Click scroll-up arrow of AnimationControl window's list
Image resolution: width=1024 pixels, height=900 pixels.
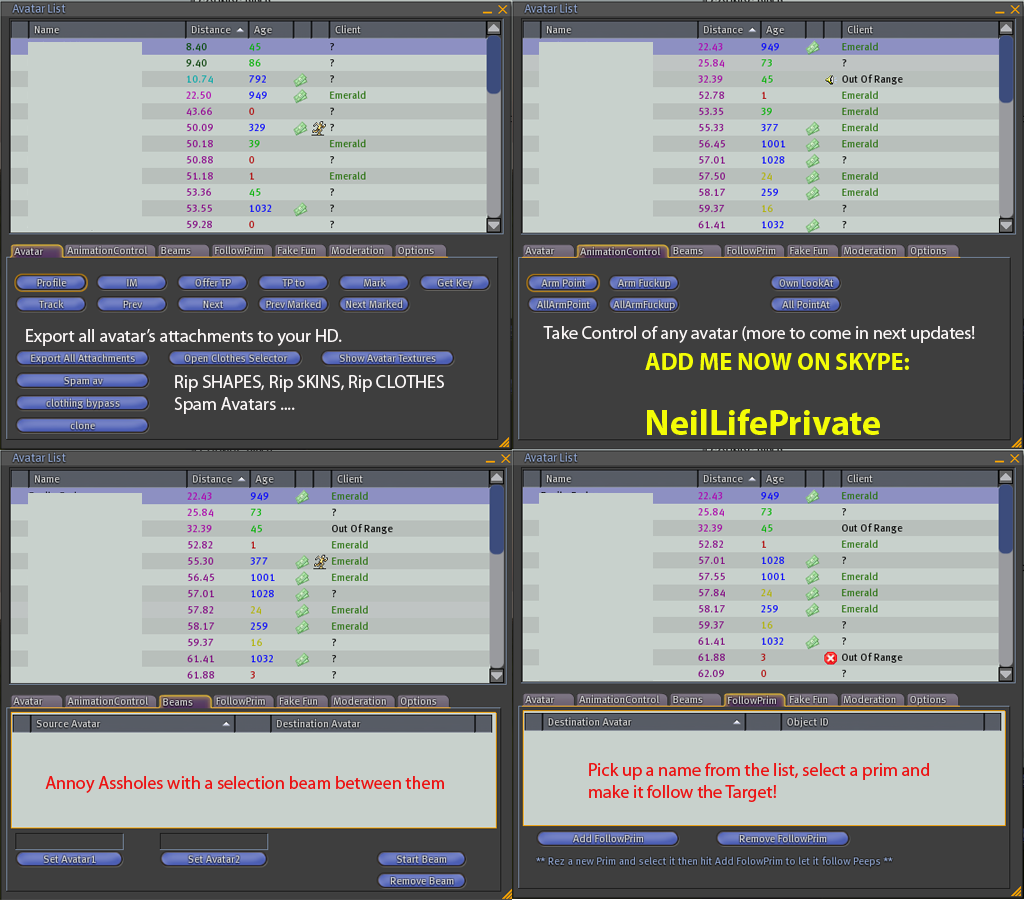pyautogui.click(x=1006, y=29)
